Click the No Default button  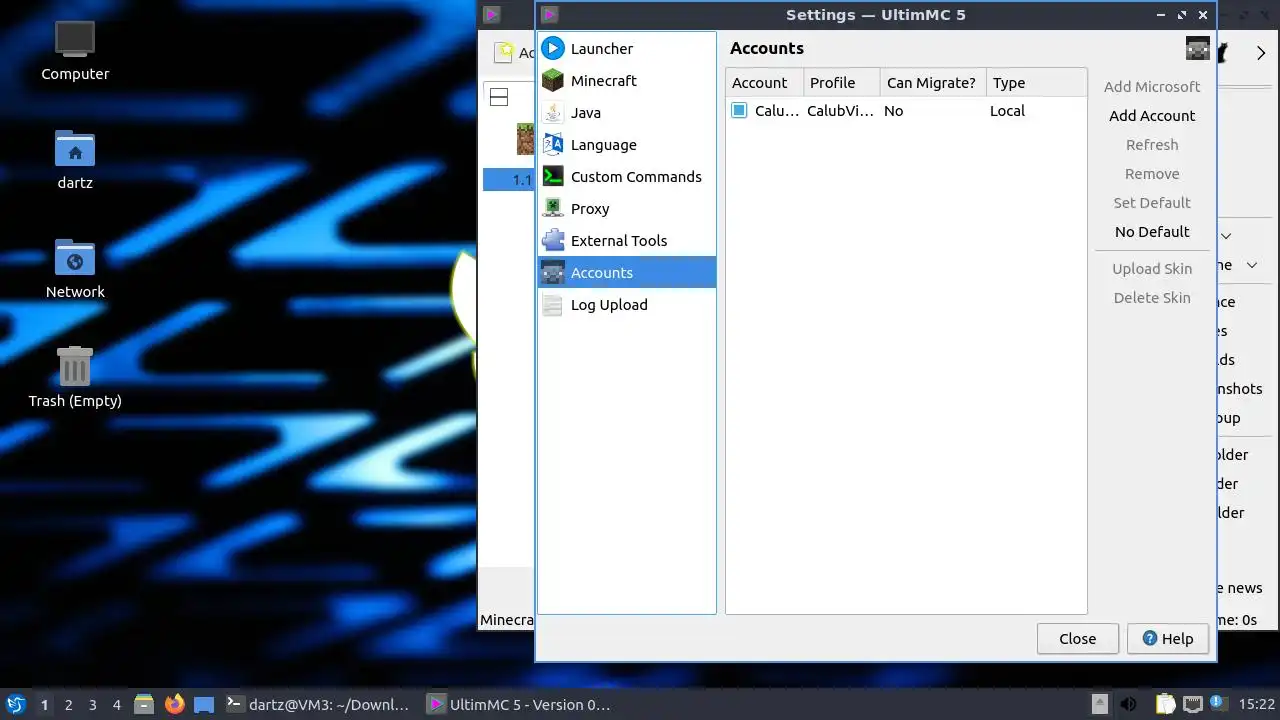(1152, 232)
